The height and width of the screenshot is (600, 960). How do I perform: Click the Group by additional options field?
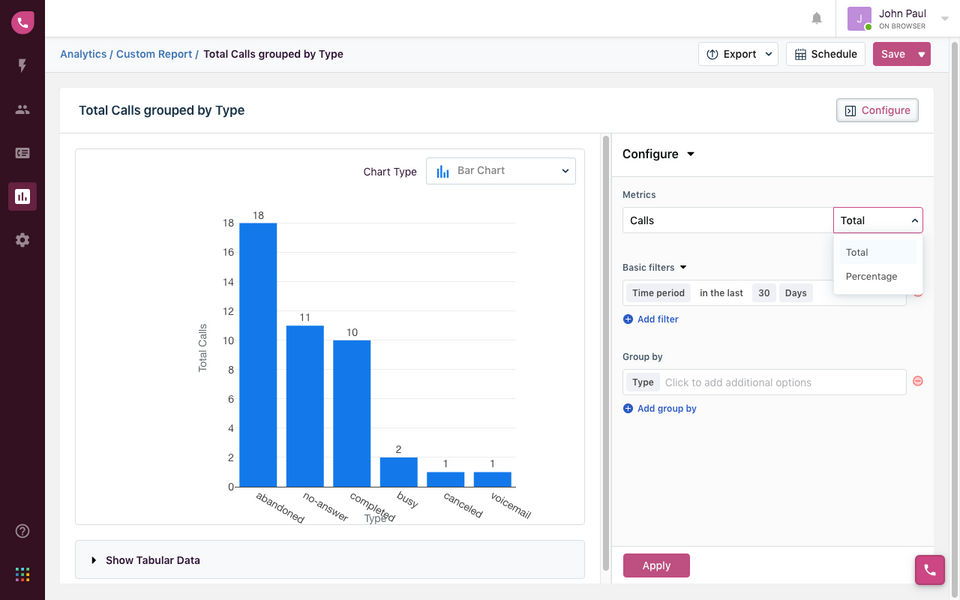point(780,382)
